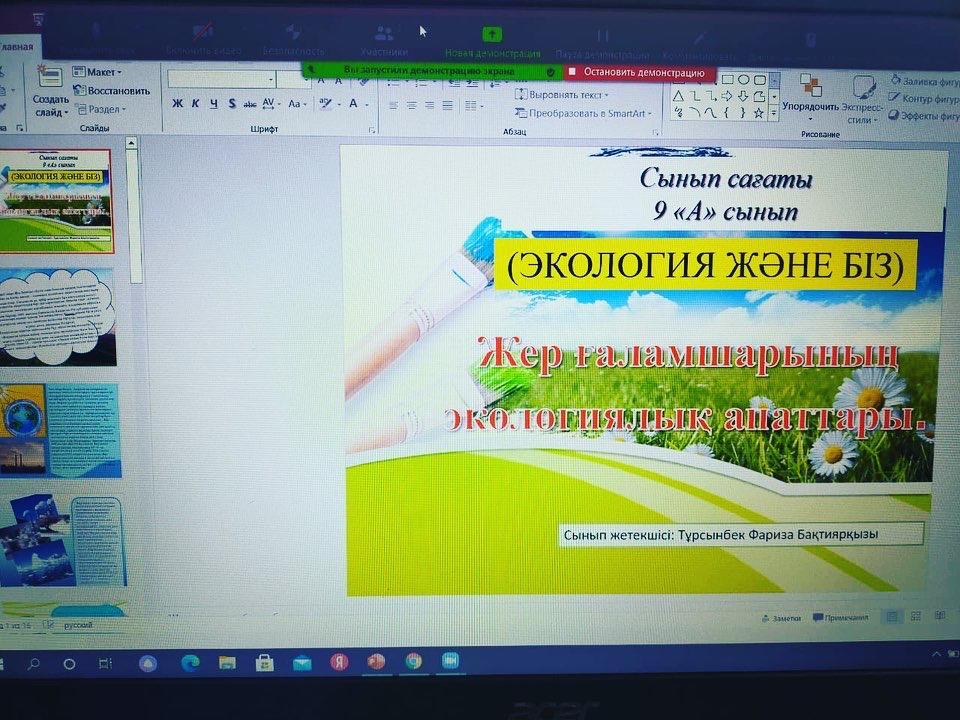The height and width of the screenshot is (720, 960).
Task: Click Остановить демонстрацию button
Action: (640, 72)
